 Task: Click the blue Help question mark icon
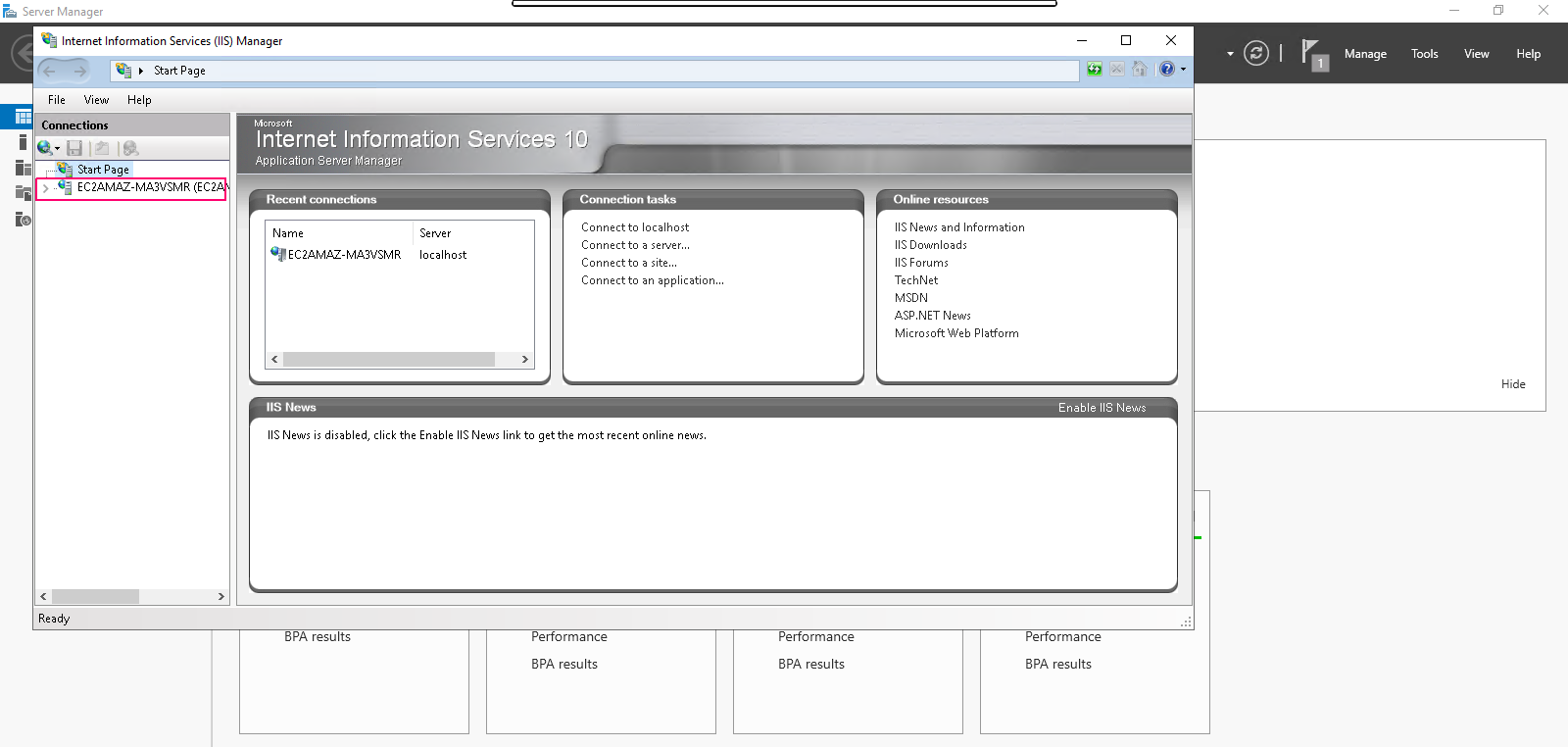1167,69
